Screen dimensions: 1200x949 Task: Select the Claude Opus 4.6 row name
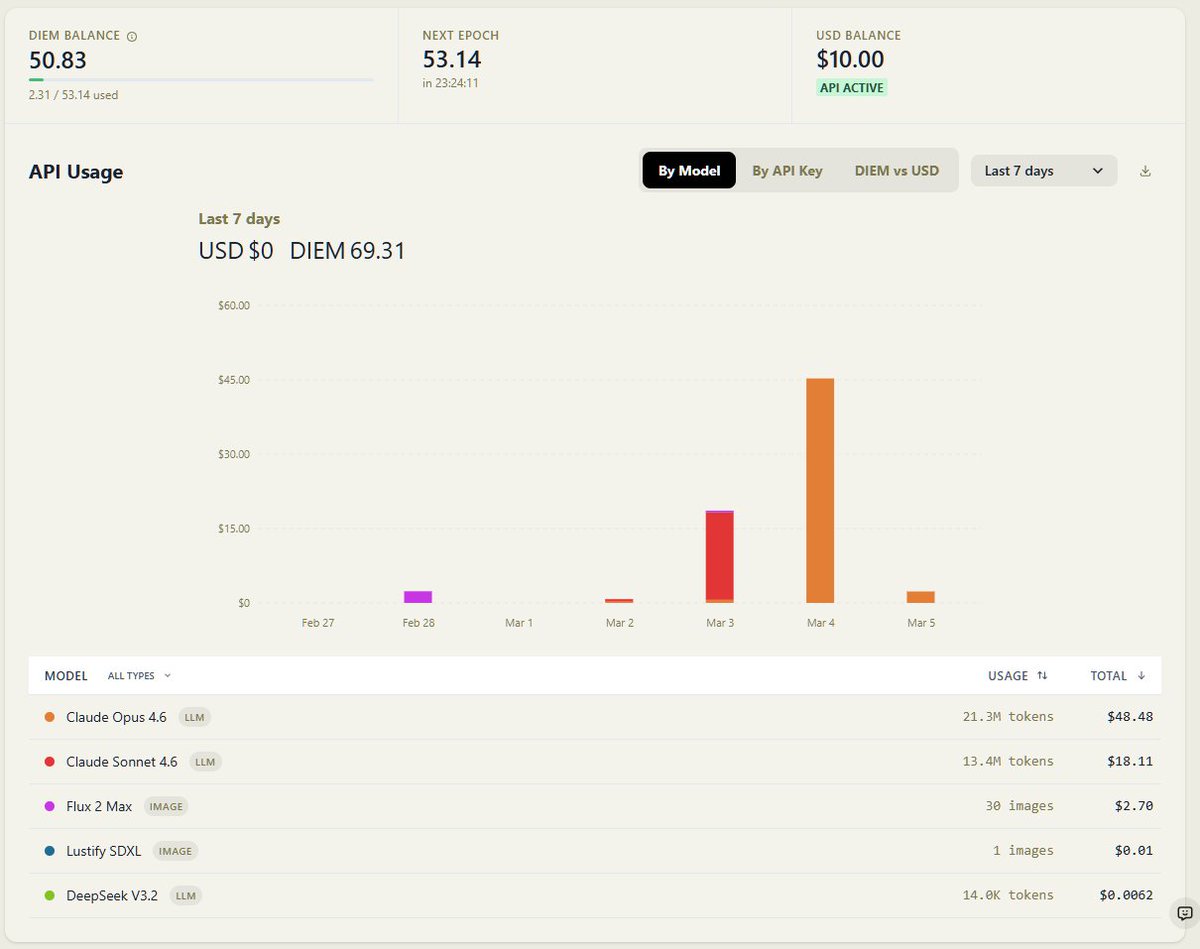116,717
